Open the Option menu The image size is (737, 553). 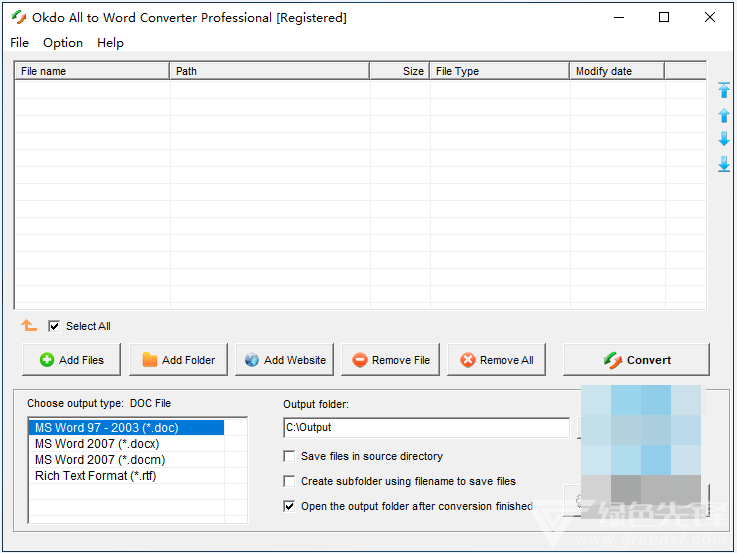click(63, 43)
